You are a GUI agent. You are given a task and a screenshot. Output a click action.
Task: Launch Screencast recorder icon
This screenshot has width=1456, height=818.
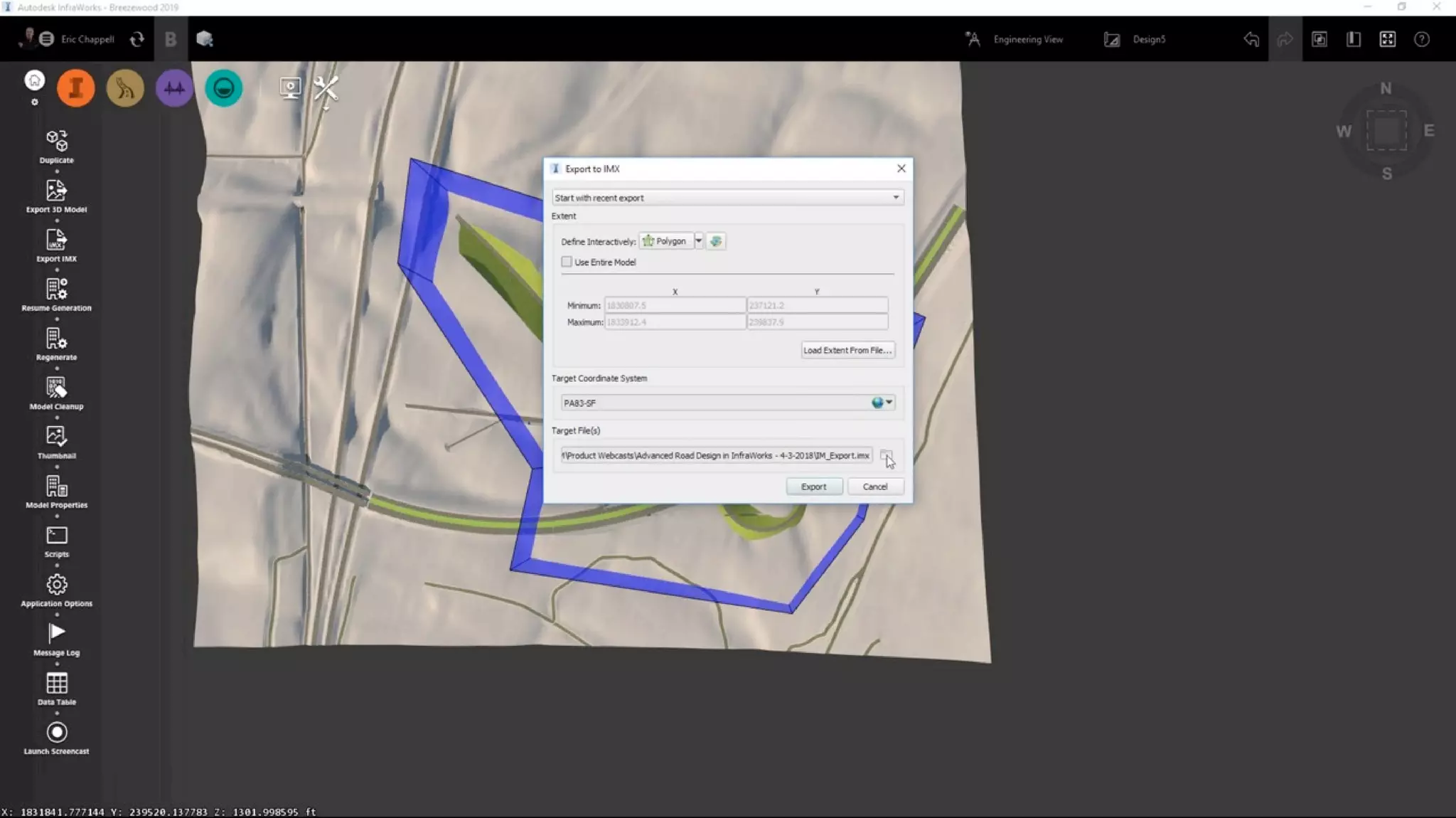point(56,733)
